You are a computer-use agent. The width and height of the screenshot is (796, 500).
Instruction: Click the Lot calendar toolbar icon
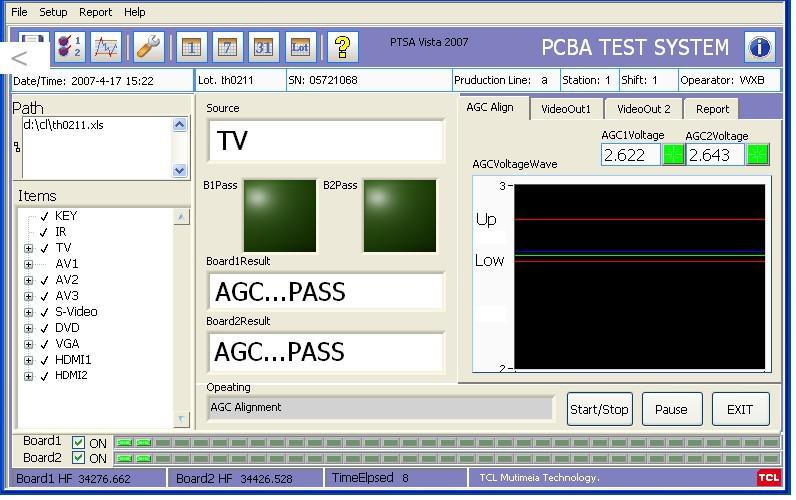[300, 47]
